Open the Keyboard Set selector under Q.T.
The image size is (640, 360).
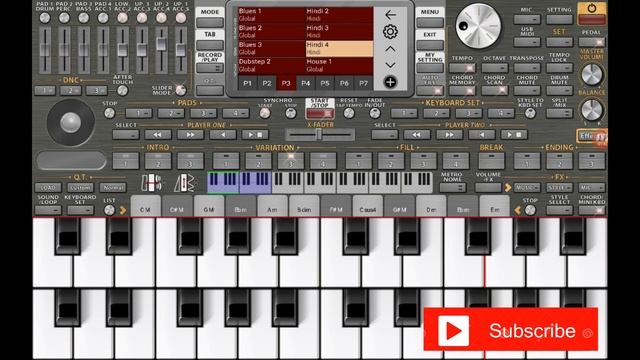click(80, 210)
